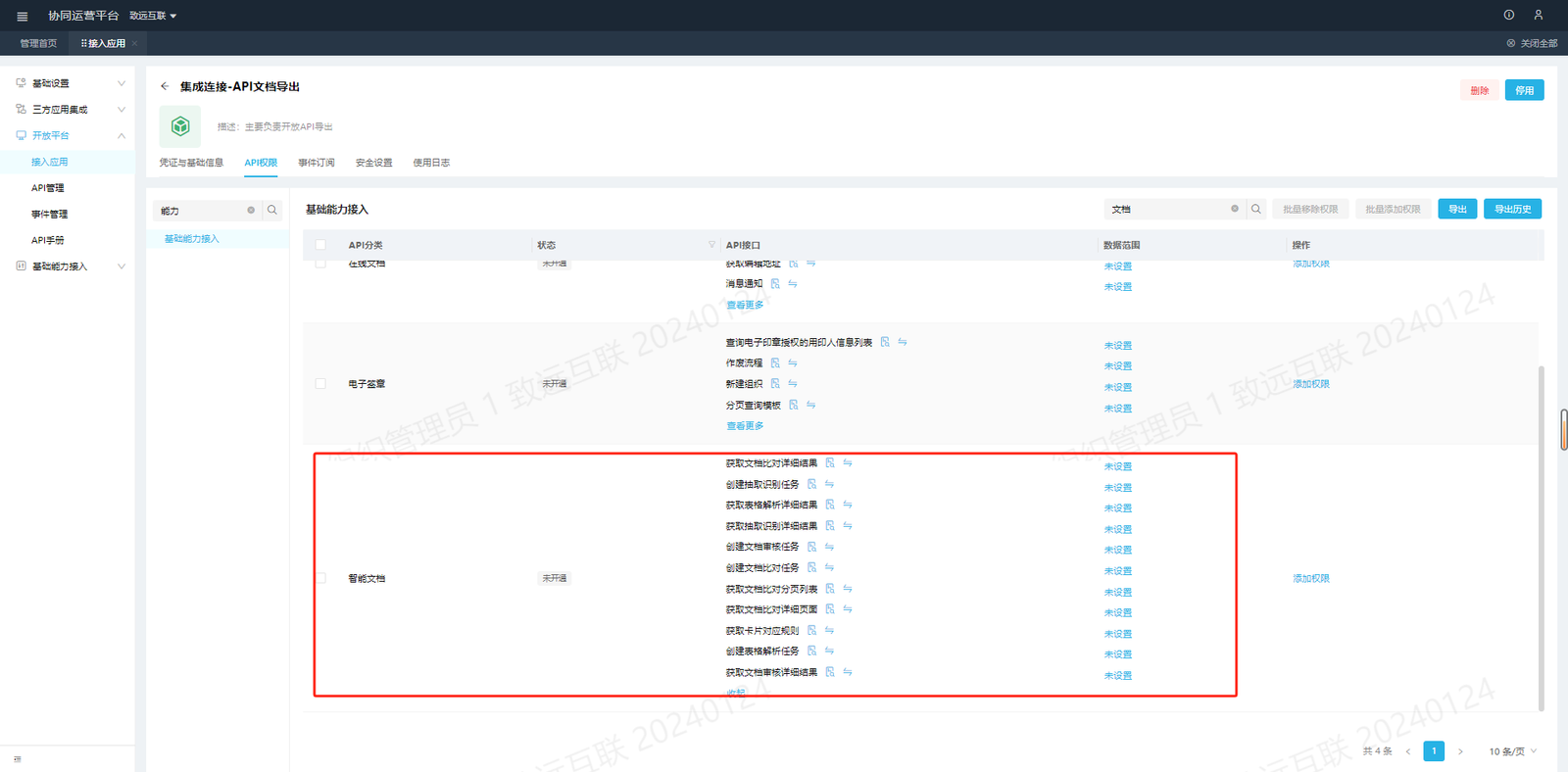Open the document icon beside 获取表格解析详细结果
Screen dimensions: 1568x772
tap(830, 505)
